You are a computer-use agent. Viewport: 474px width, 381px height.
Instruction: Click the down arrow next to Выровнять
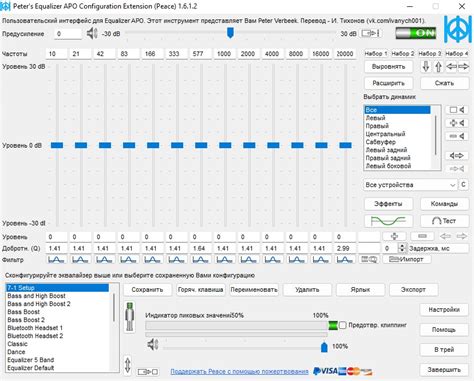pyautogui.click(x=426, y=66)
